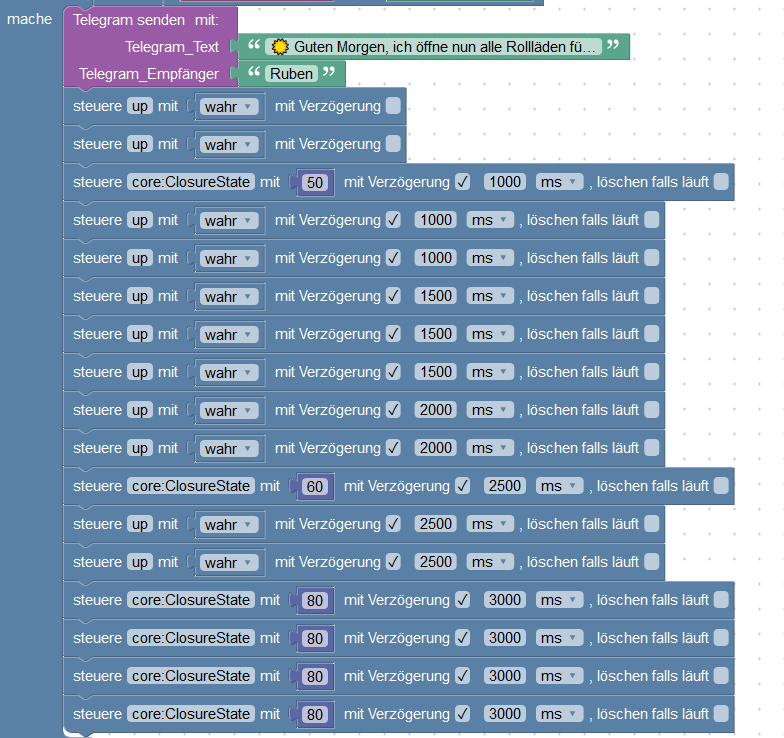The image size is (784, 738).
Task: Open the 'up' object ID in the first 2500 ms 'steuere up' block
Action: tap(140, 524)
